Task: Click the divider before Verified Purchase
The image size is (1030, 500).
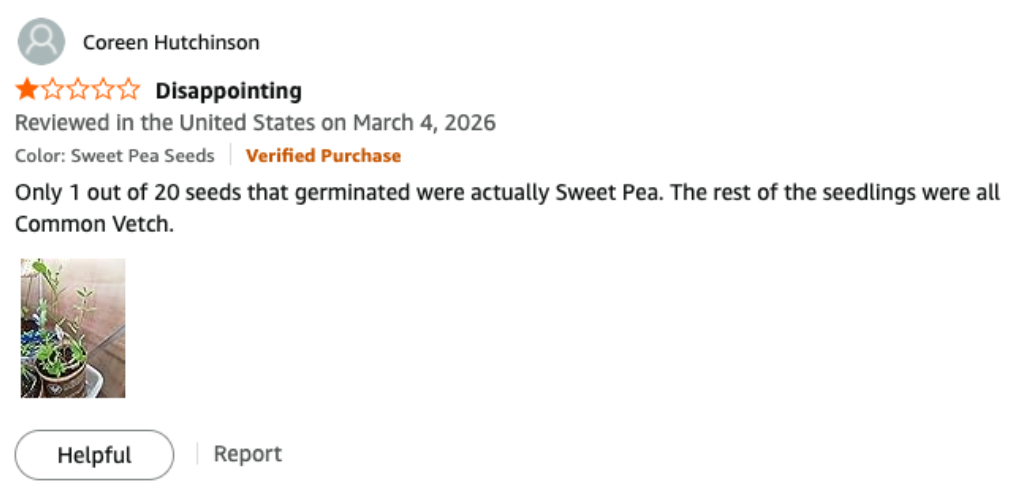Action: click(x=230, y=156)
